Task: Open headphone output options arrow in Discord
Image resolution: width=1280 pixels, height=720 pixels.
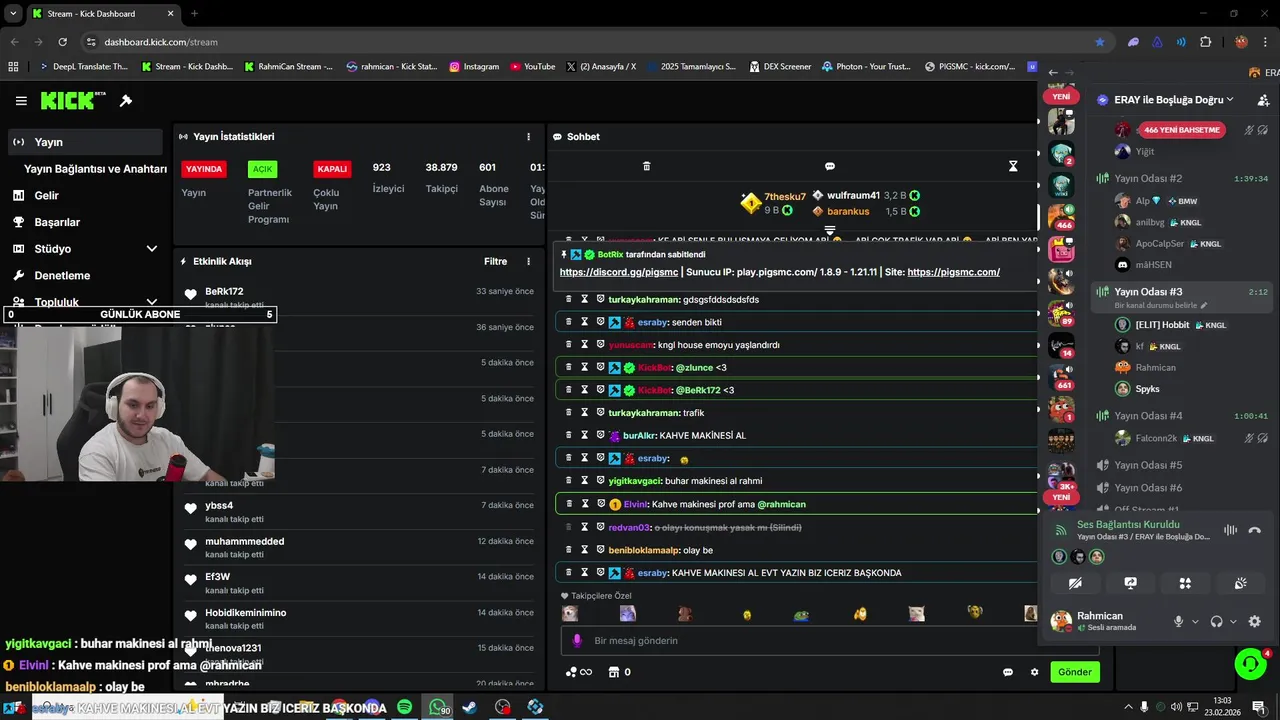Action: tap(1233, 621)
